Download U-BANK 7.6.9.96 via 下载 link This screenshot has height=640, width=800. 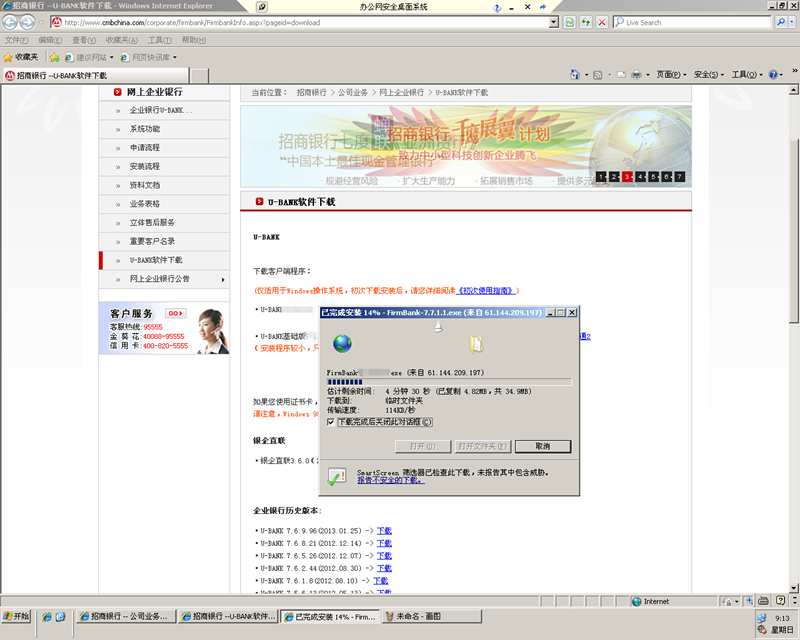[384, 531]
